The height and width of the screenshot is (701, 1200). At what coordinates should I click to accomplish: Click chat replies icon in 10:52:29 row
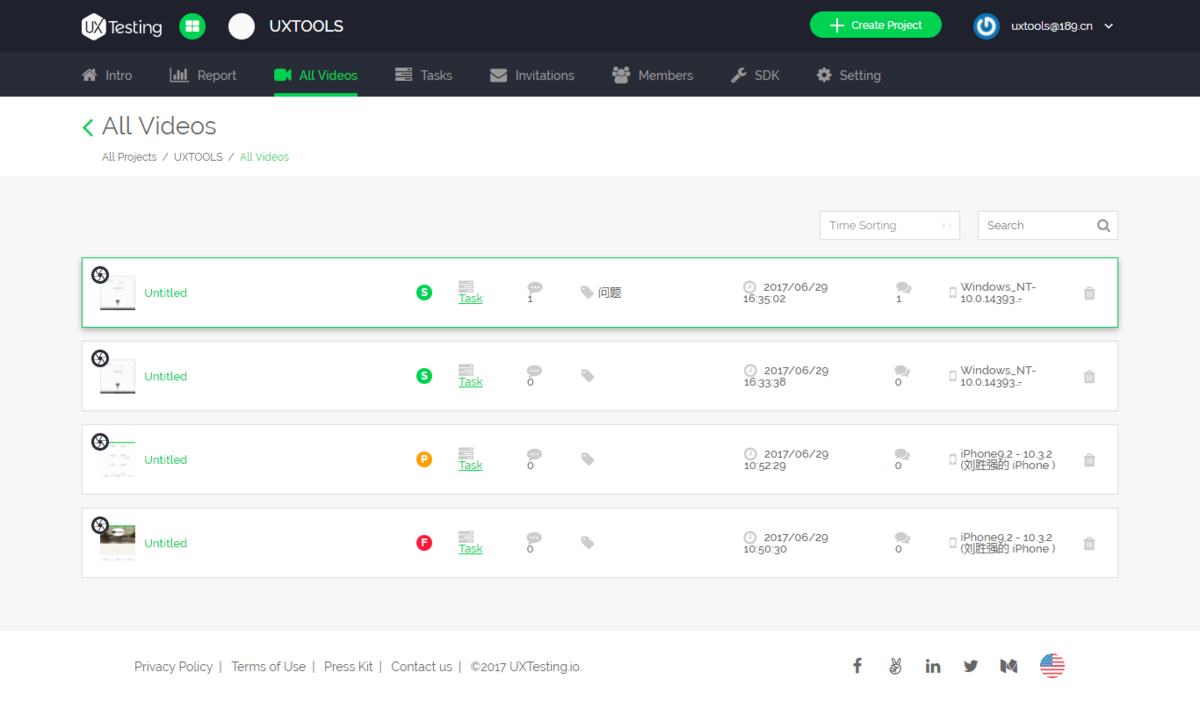(903, 455)
